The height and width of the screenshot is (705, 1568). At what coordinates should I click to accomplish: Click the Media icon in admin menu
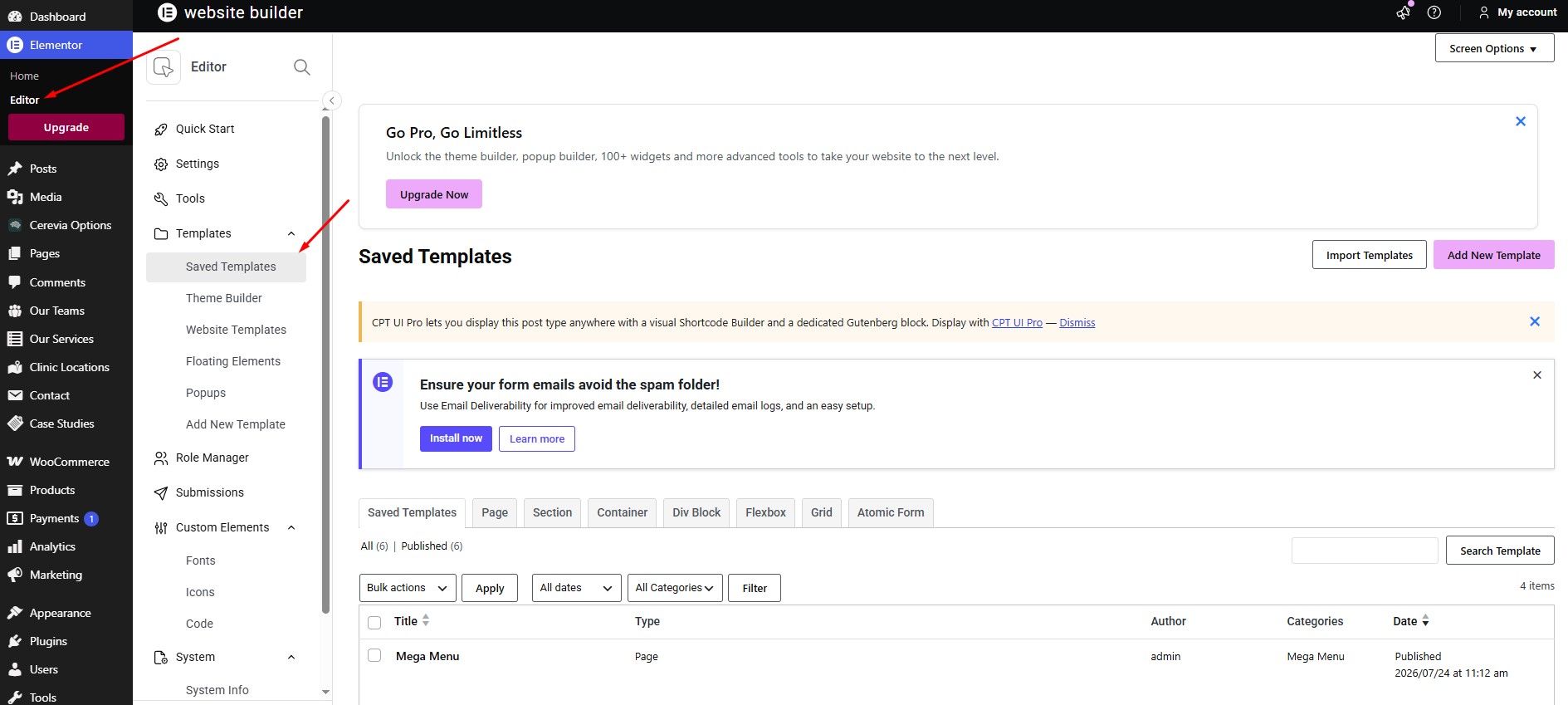click(x=15, y=197)
